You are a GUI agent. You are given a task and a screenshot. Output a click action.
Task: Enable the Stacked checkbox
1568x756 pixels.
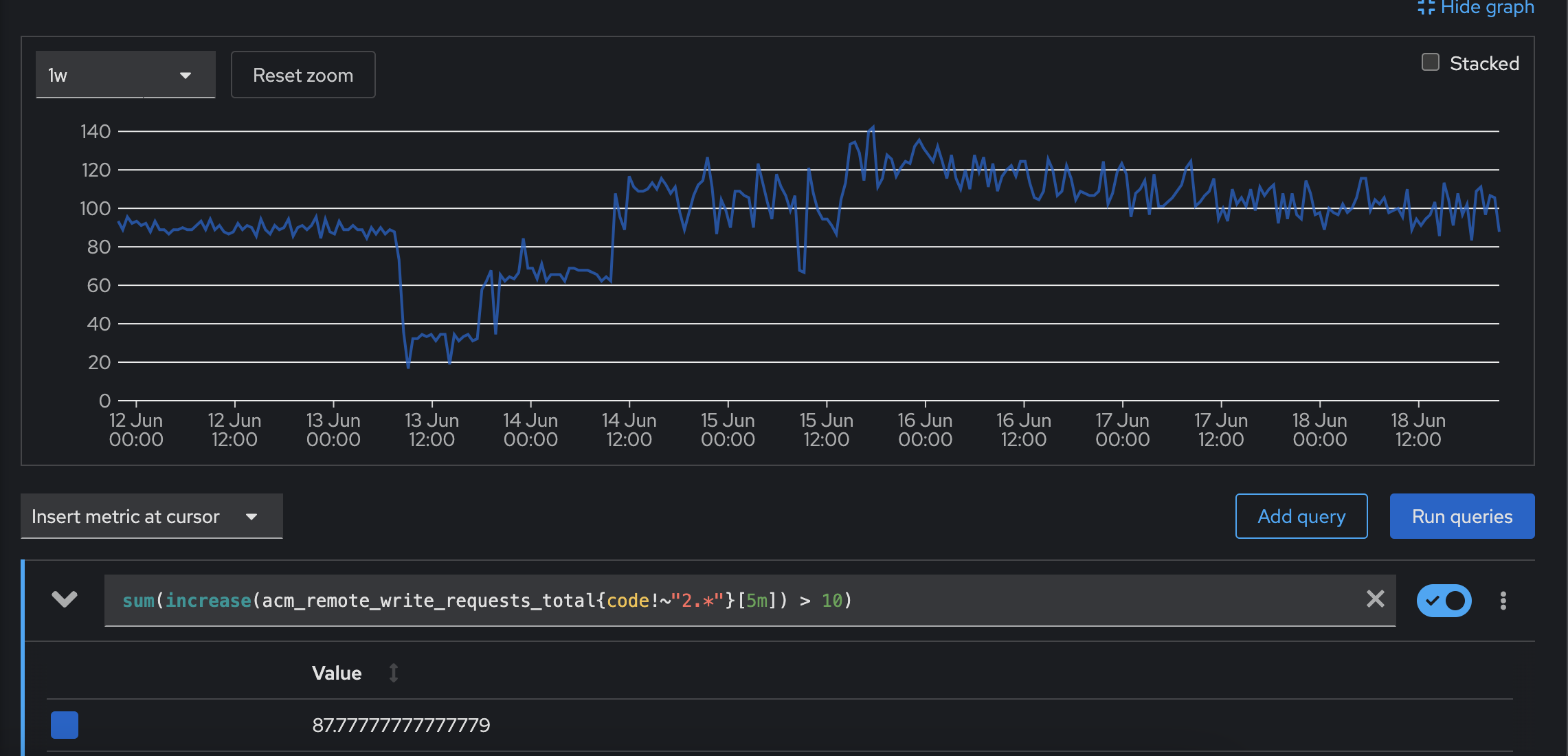tap(1431, 63)
